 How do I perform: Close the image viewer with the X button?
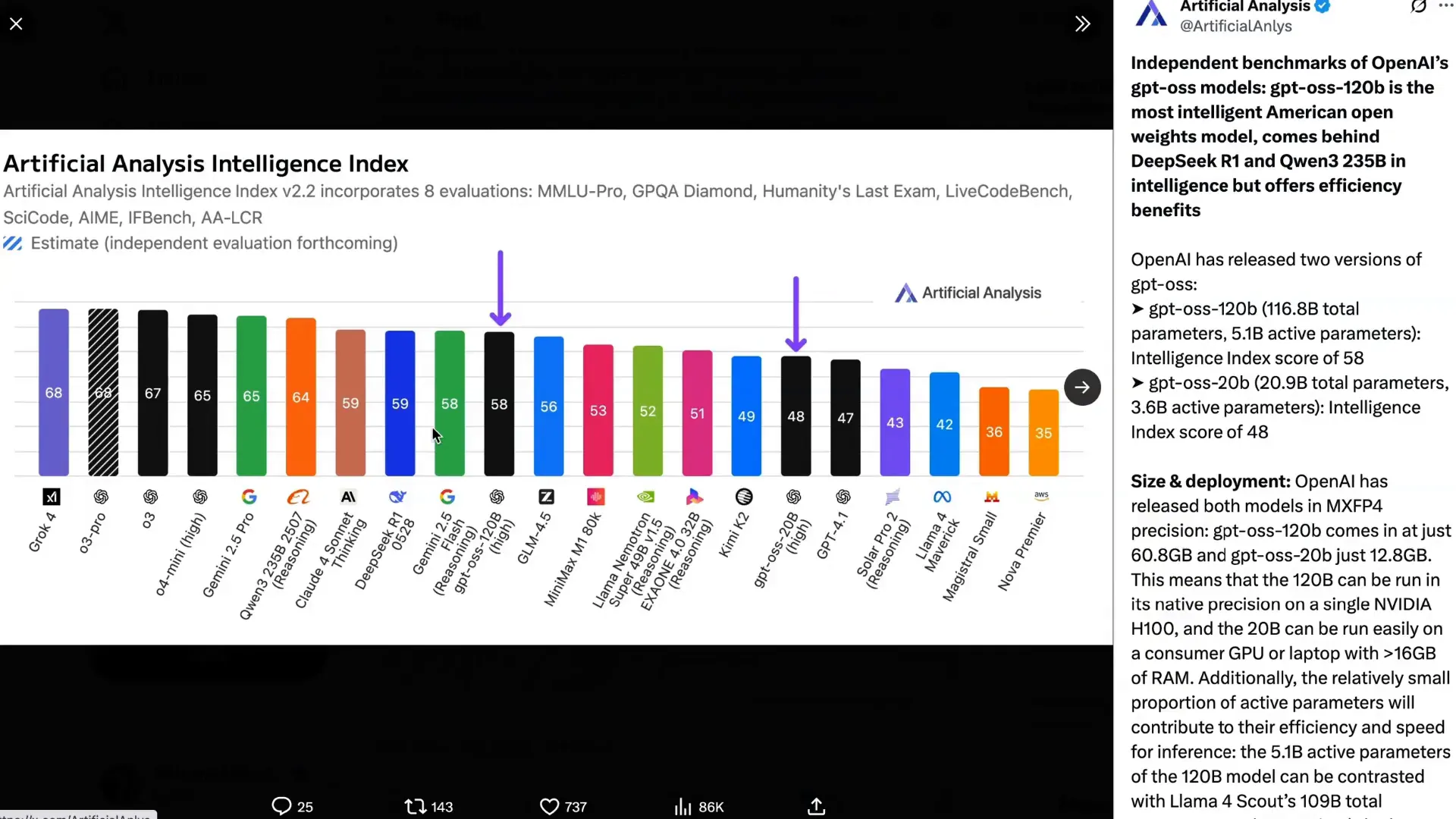coord(16,24)
